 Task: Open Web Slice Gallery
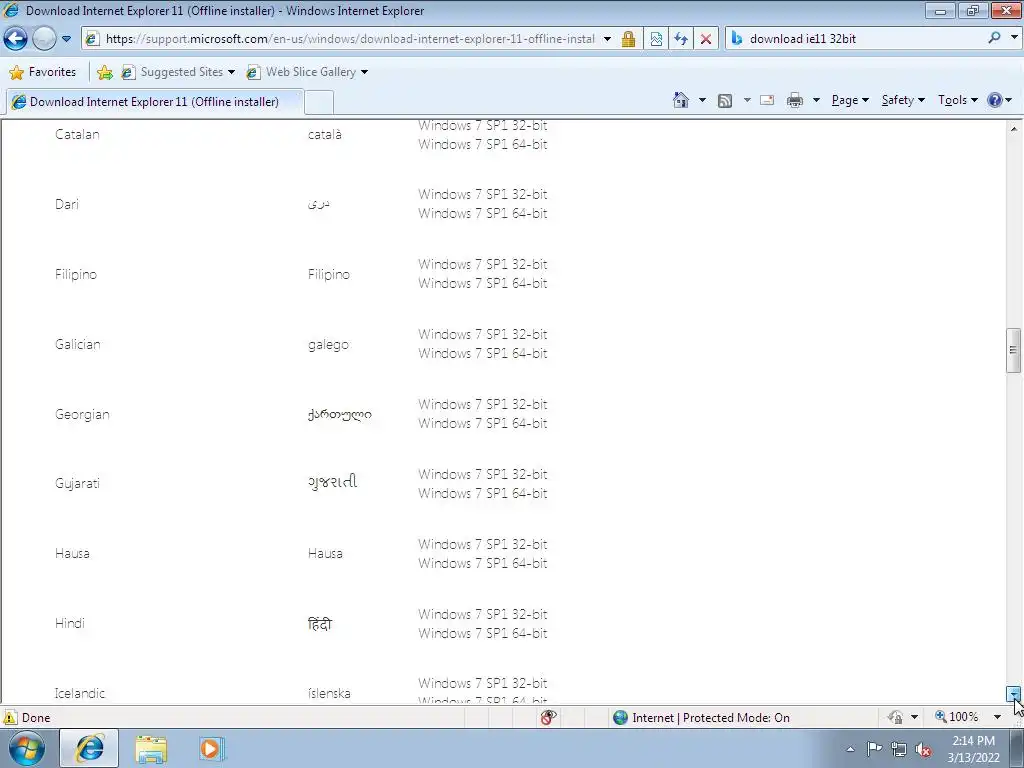click(306, 72)
